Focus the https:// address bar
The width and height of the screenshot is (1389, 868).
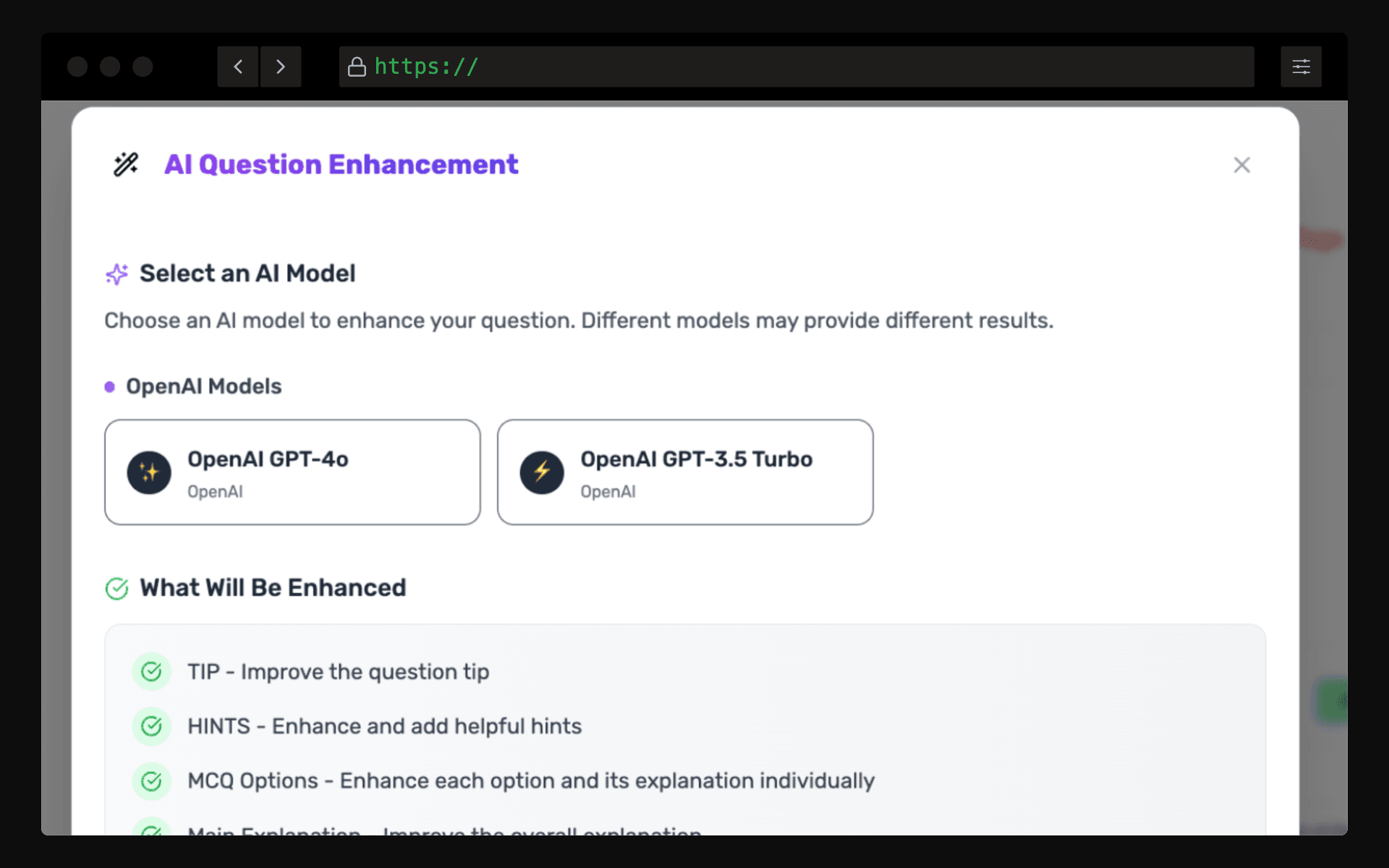click(x=797, y=67)
